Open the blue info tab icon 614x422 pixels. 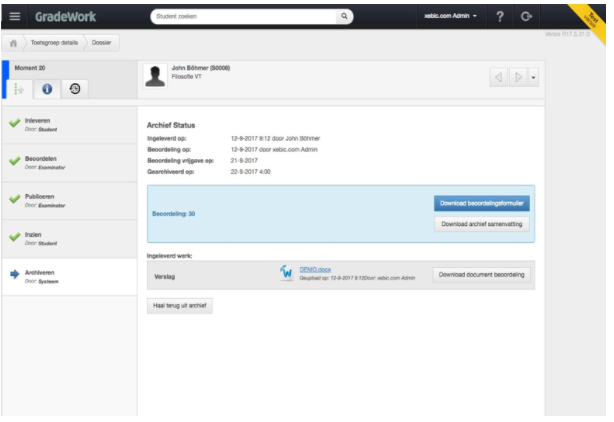pyautogui.click(x=47, y=89)
